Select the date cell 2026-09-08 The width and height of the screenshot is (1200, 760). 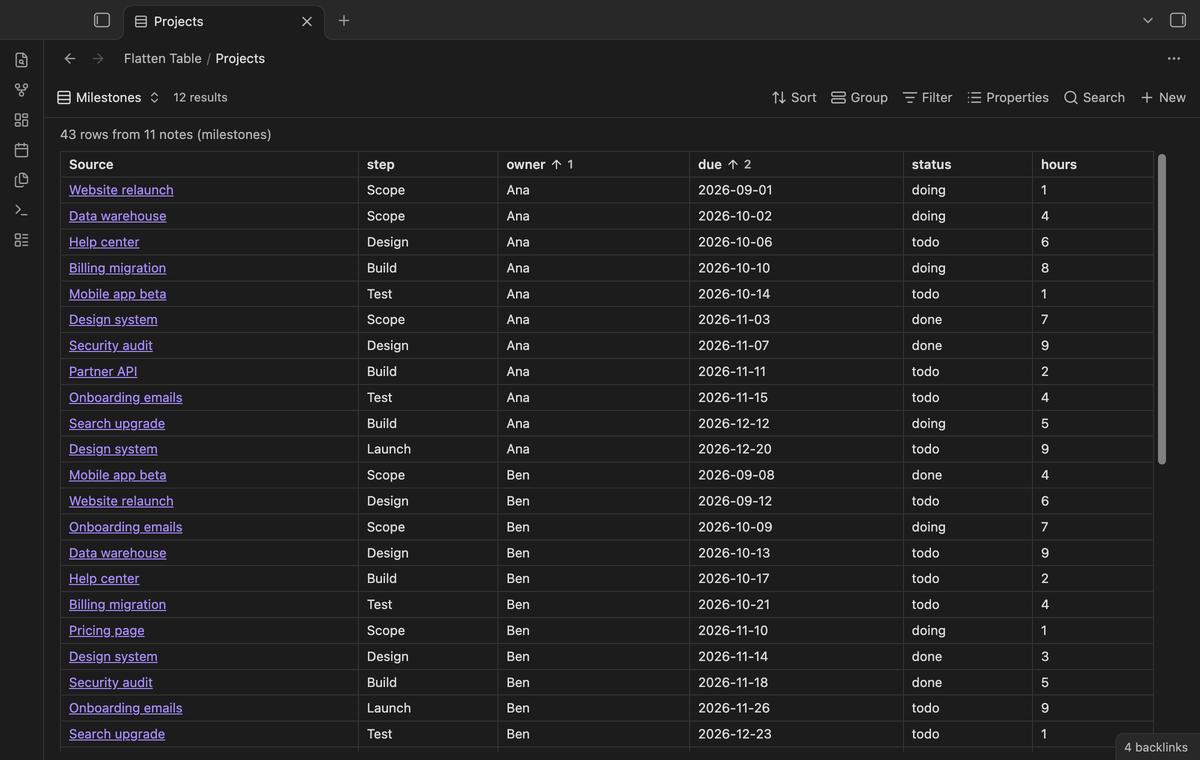tap(796, 475)
